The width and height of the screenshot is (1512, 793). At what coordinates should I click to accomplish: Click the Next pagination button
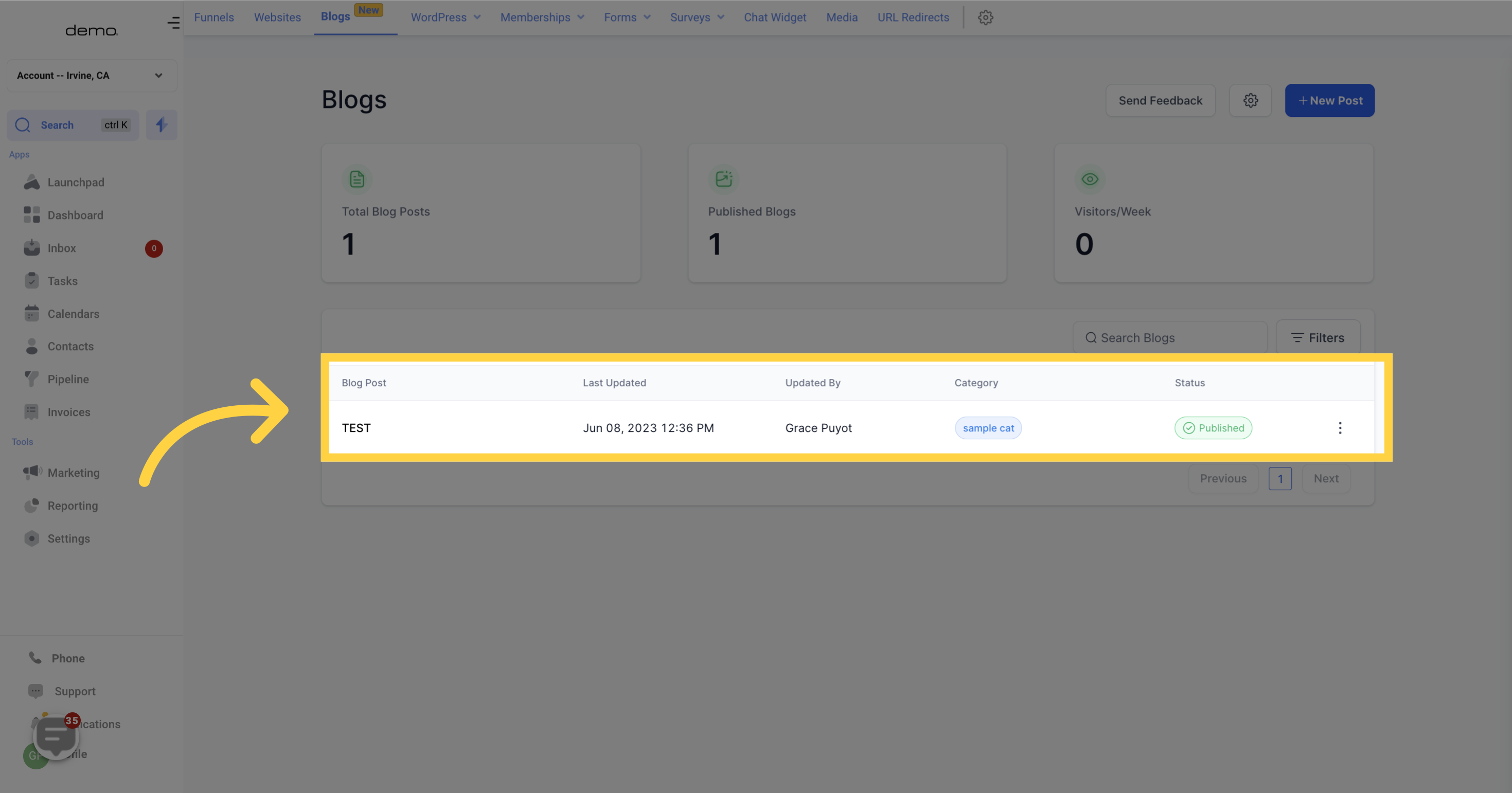[1326, 479]
